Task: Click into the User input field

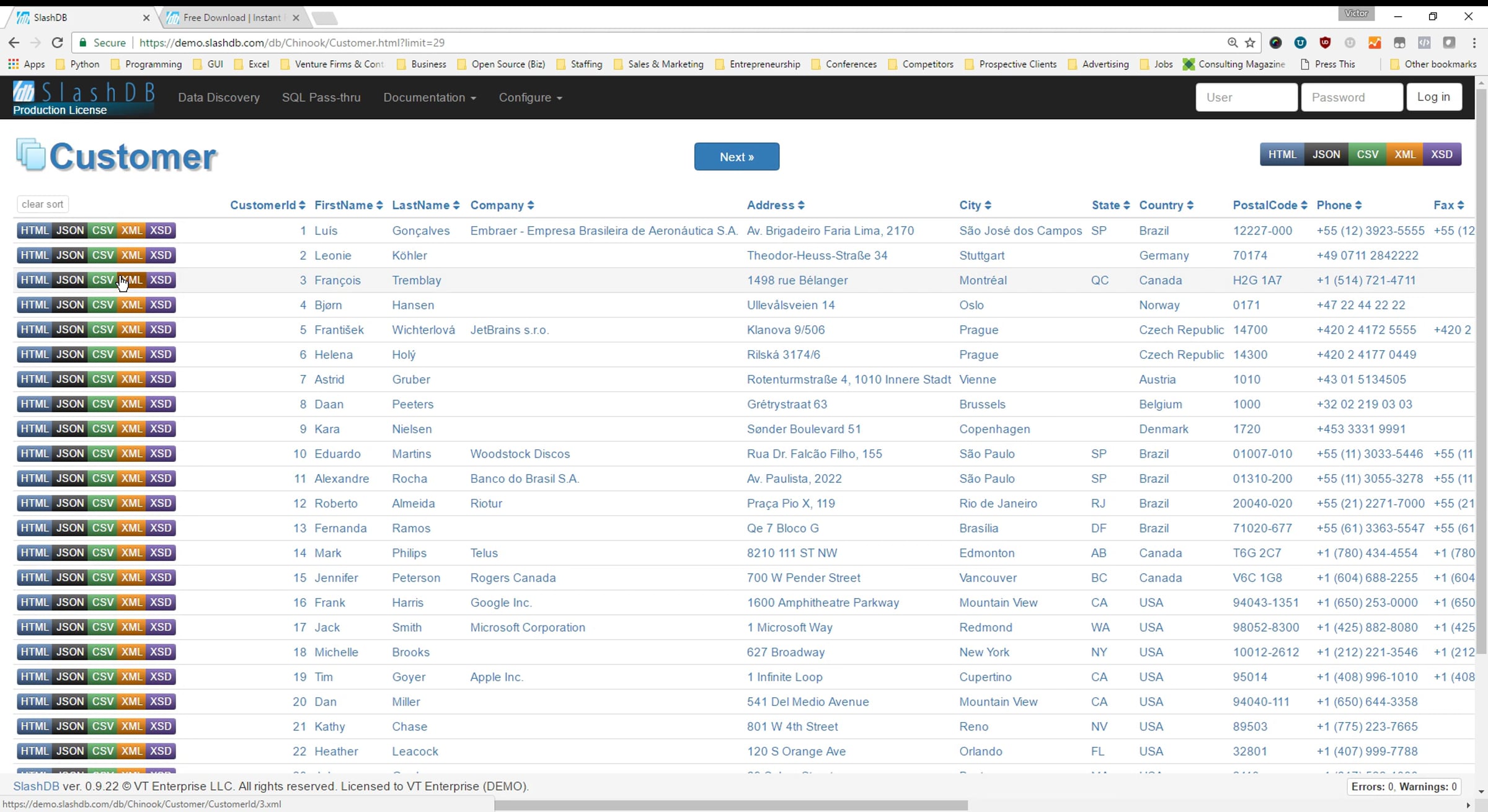Action: (x=1246, y=97)
